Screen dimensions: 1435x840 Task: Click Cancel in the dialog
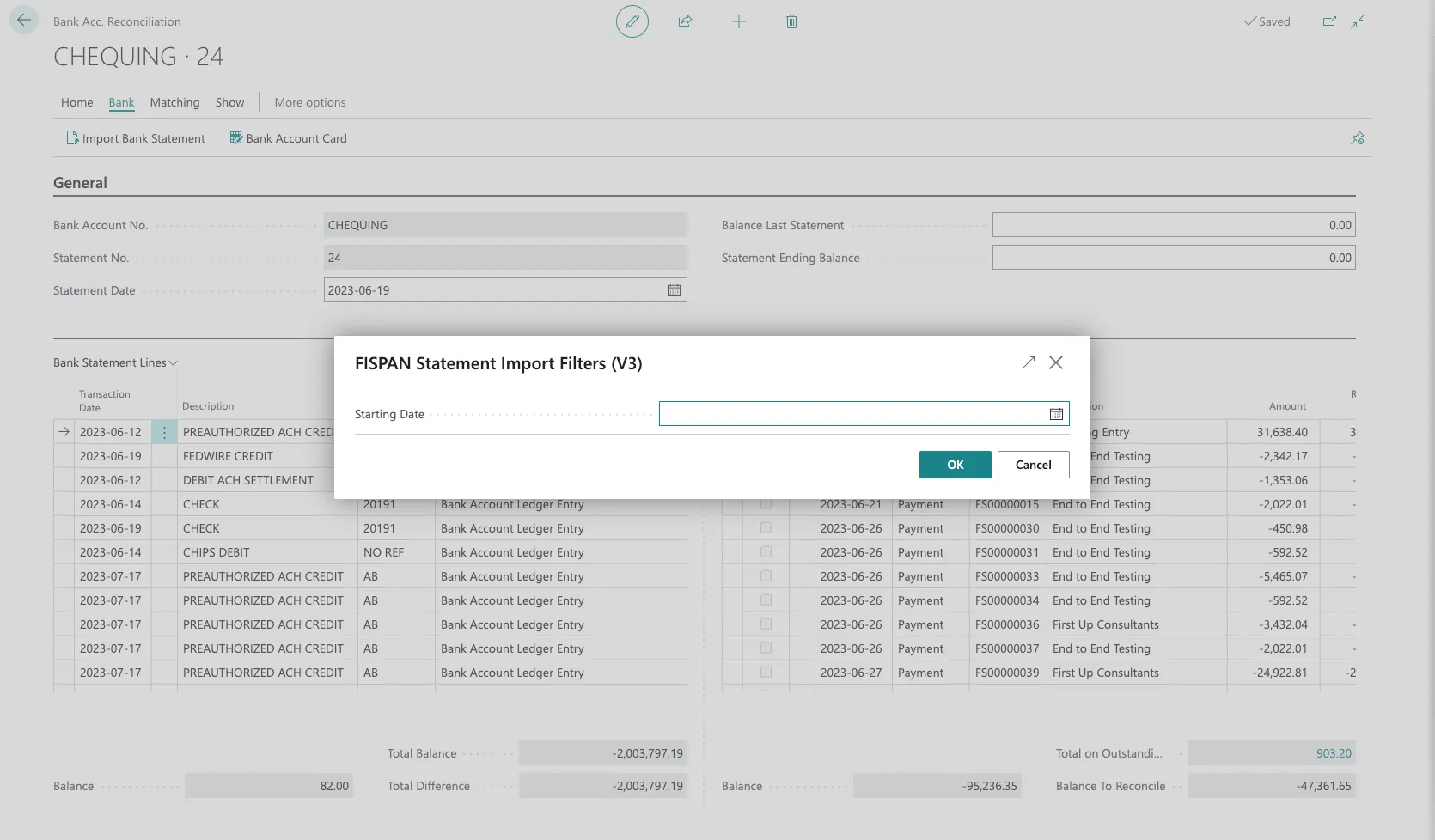1034,465
